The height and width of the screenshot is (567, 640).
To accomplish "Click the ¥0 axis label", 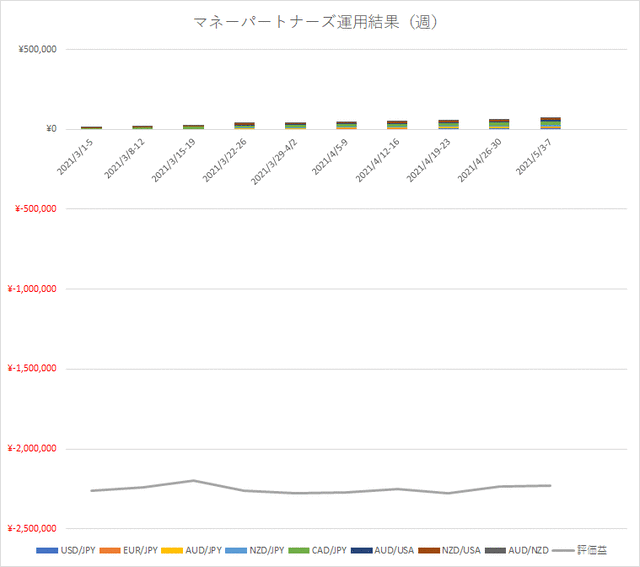I will 51,129.
